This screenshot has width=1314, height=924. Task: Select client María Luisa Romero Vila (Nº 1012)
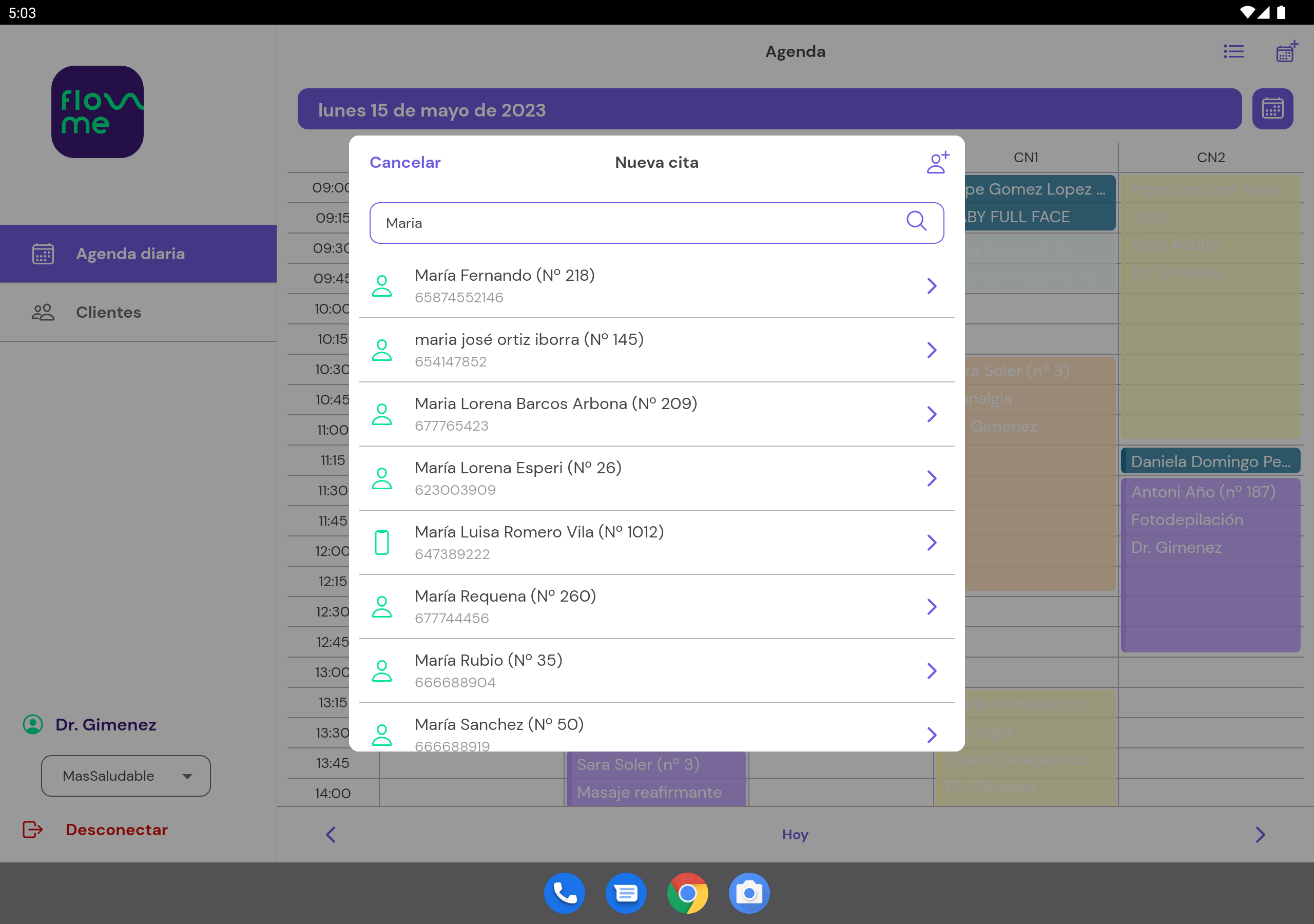(656, 542)
